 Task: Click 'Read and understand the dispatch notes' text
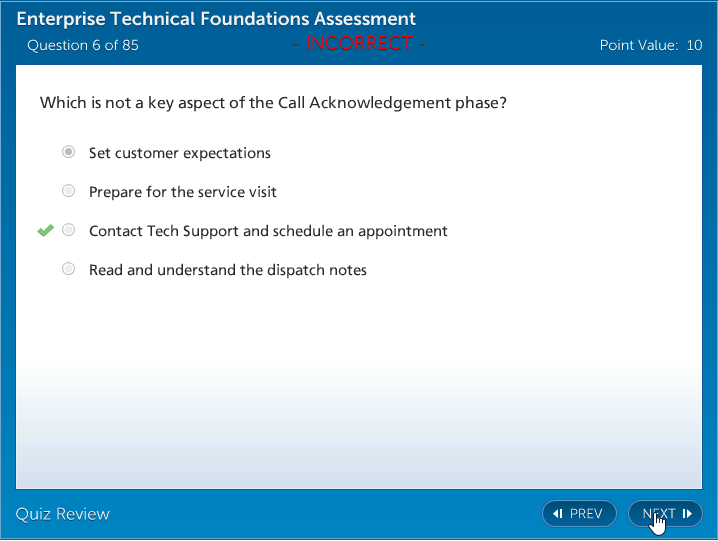tap(228, 270)
